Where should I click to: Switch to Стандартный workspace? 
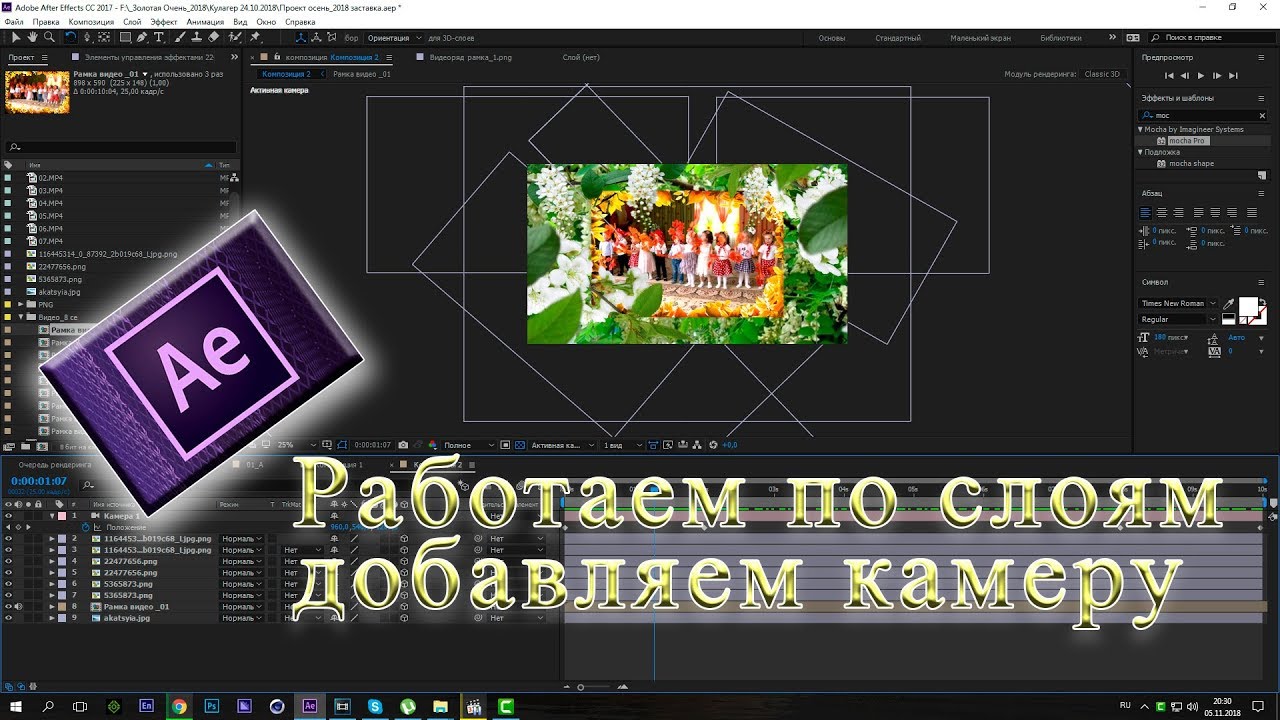tap(898, 38)
